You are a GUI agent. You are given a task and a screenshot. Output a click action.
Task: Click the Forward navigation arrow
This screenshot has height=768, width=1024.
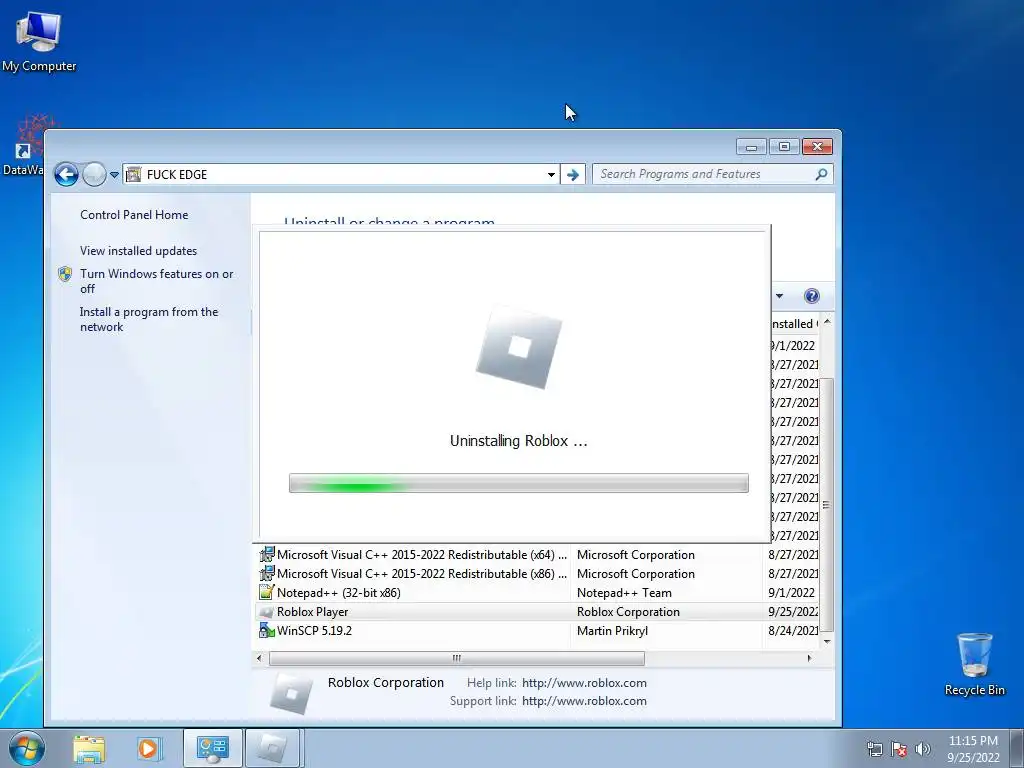pos(94,174)
